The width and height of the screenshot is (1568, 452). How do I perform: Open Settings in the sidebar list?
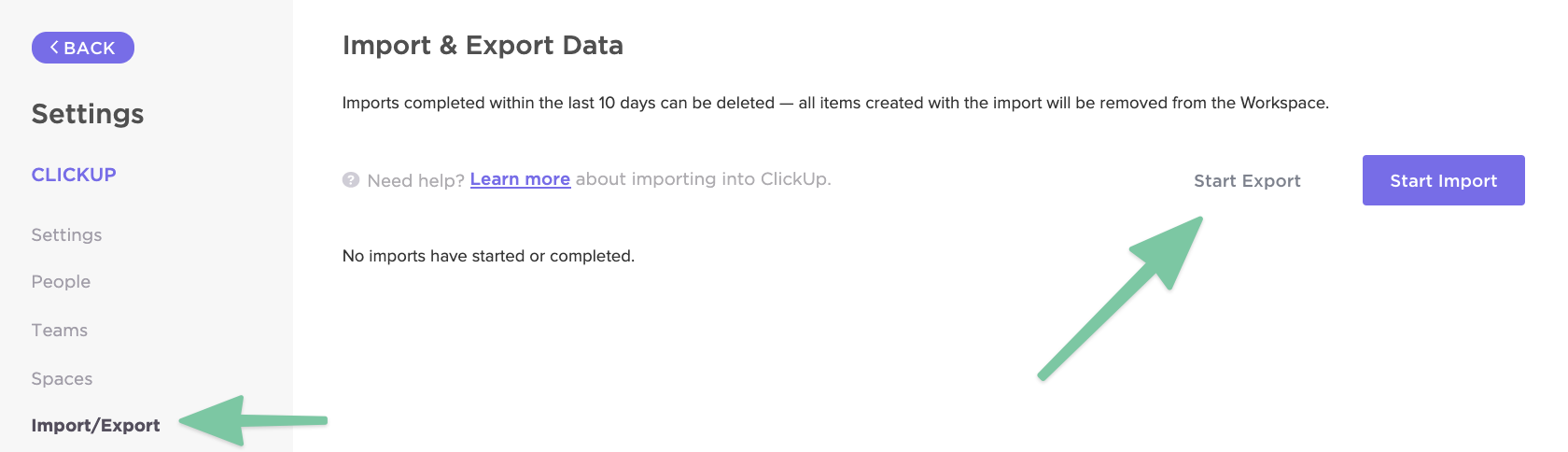pos(66,235)
